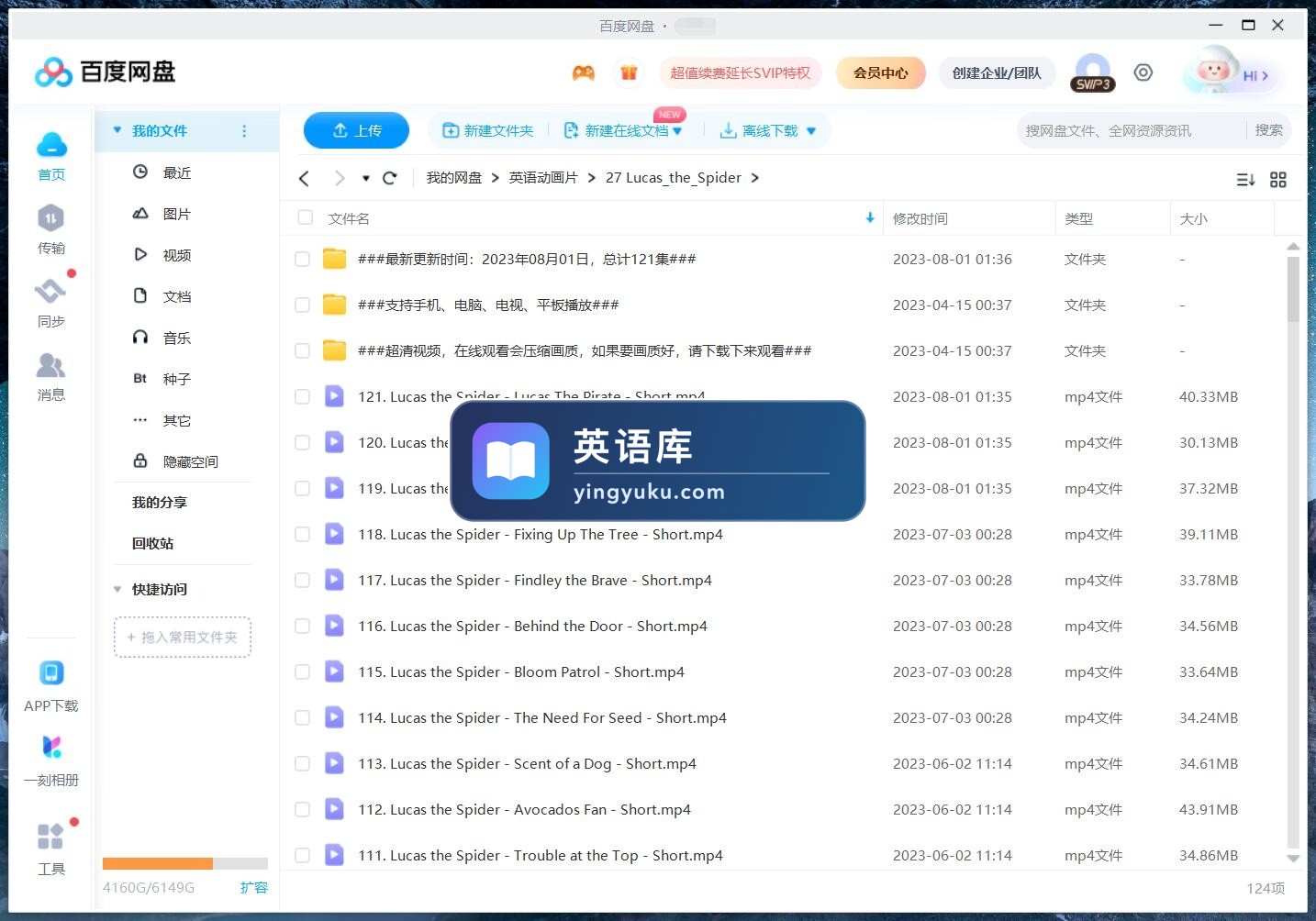The image size is (1316, 921).
Task: Check the box for 112. Avocados Fan
Action: pyautogui.click(x=302, y=809)
